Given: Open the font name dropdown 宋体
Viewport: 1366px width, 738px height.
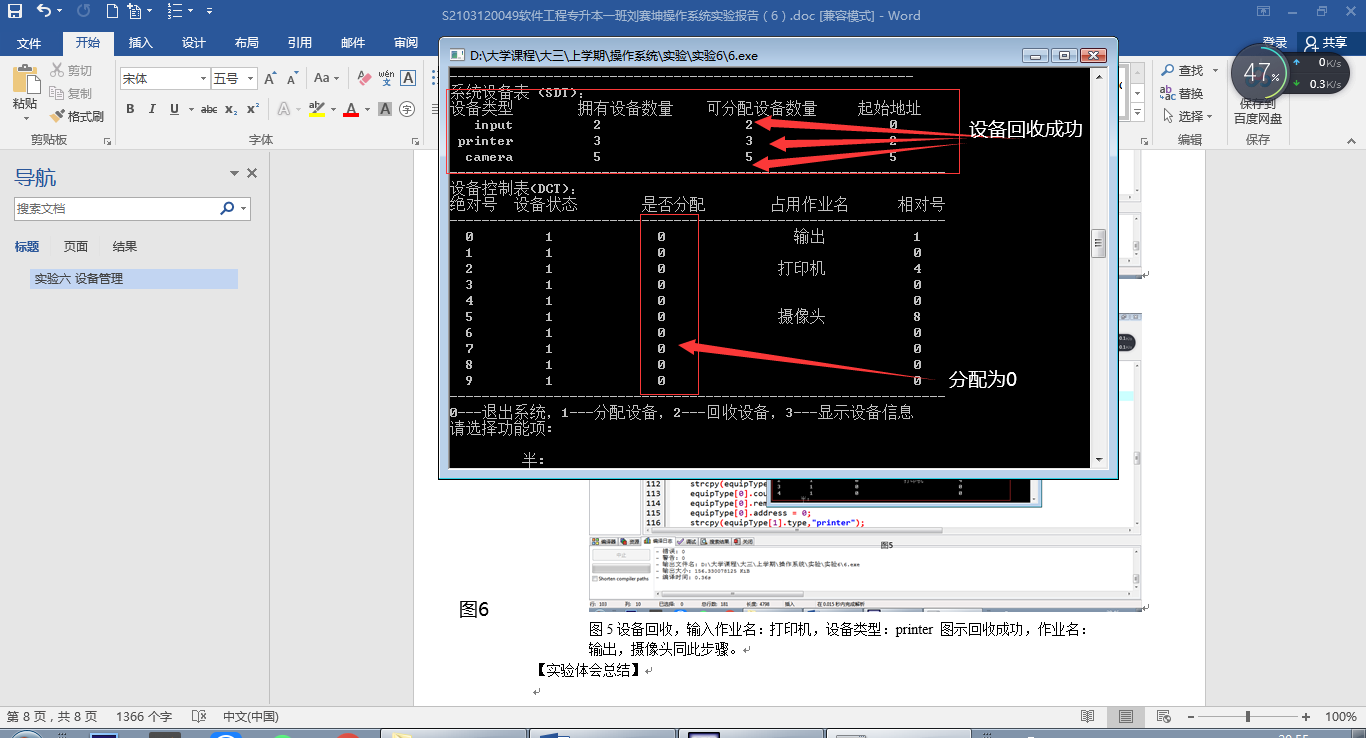Looking at the screenshot, I should tap(204, 78).
